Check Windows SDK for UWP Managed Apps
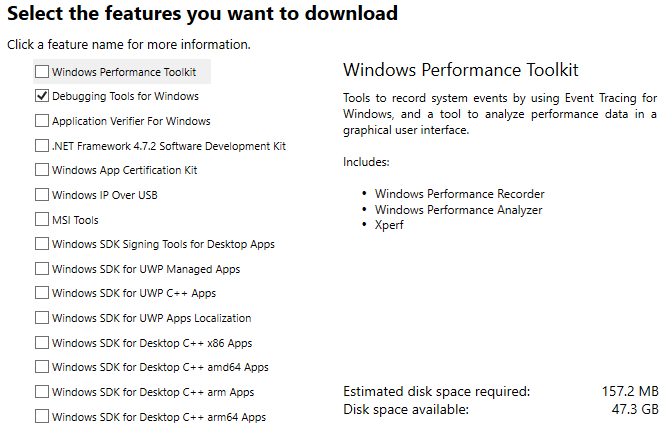The width and height of the screenshot is (669, 435). (41, 269)
